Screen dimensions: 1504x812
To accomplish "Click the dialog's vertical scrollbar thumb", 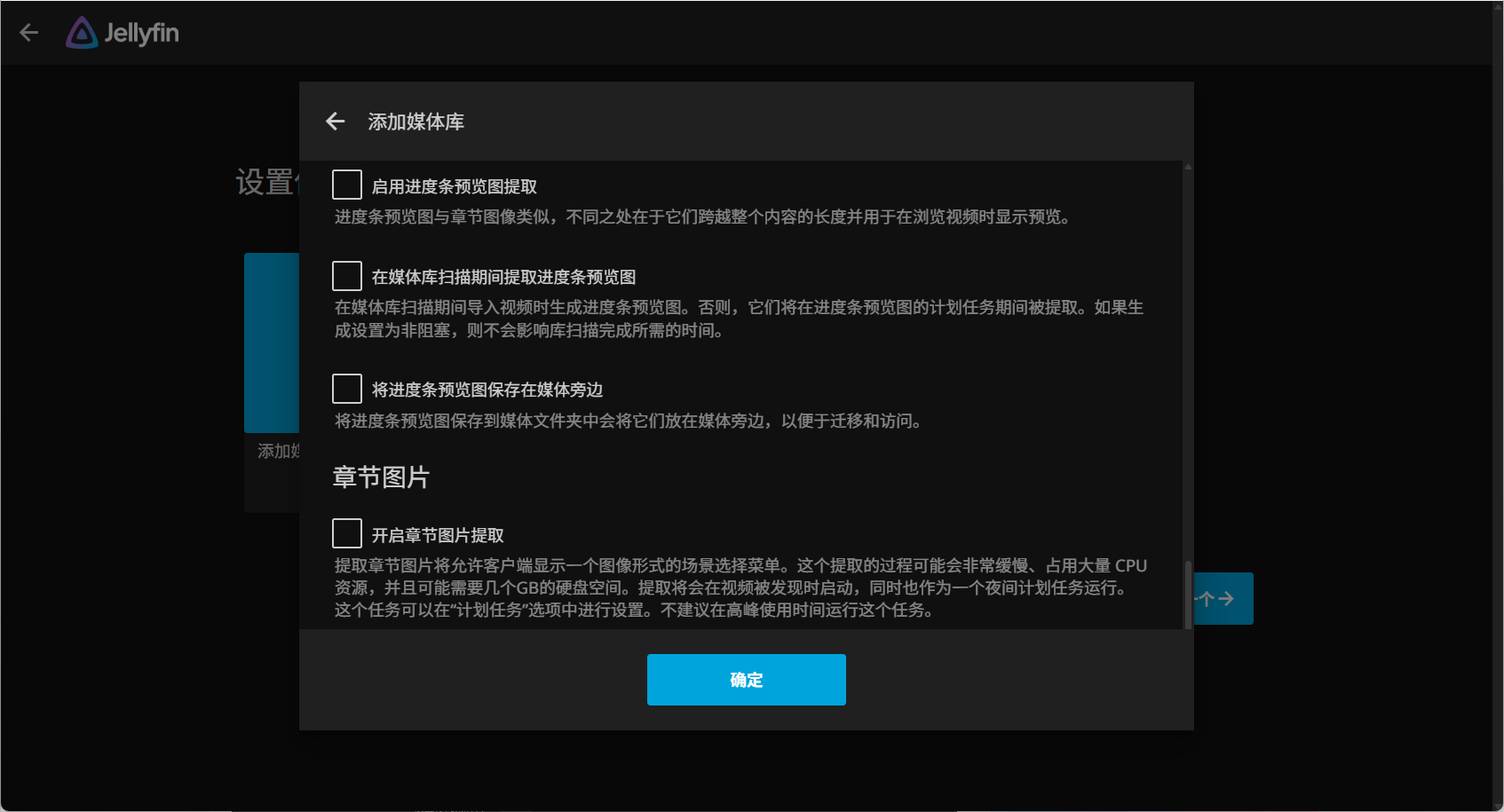I will click(x=1188, y=594).
